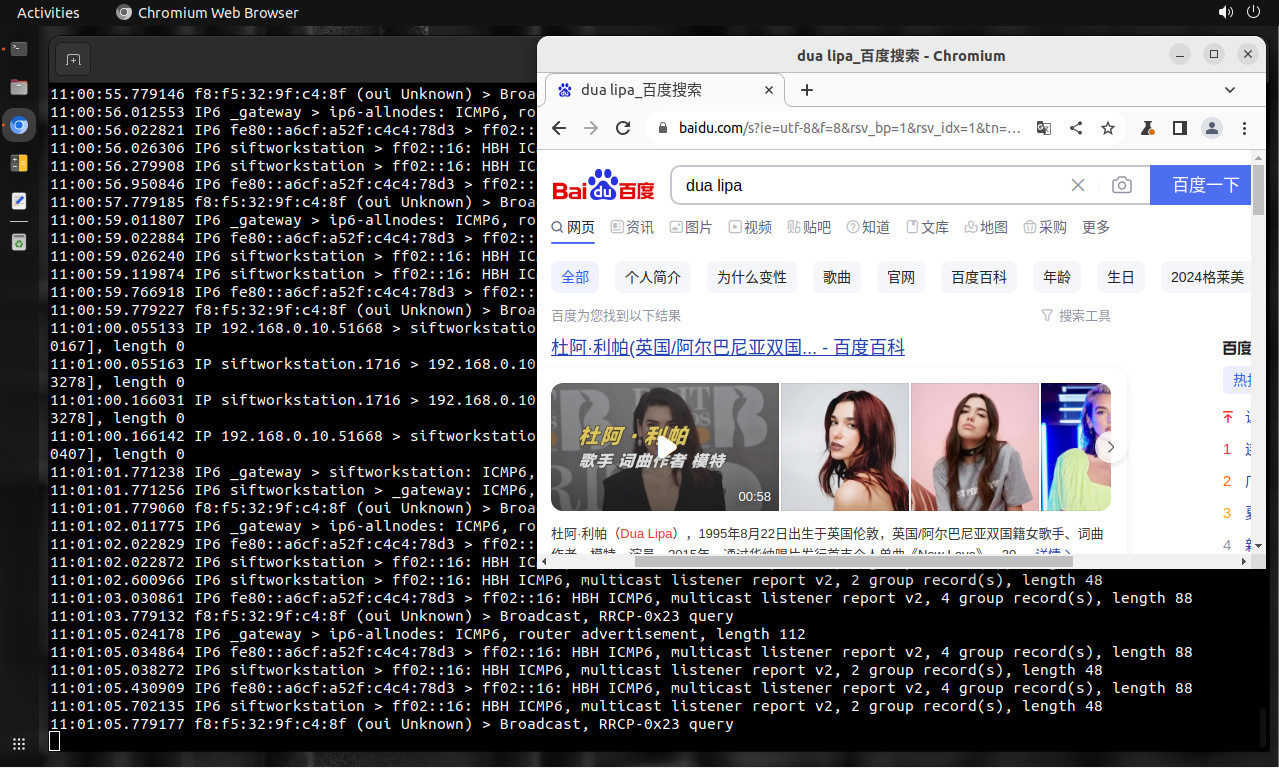Switch to the 图片 search tab
This screenshot has width=1279, height=768.
[691, 228]
